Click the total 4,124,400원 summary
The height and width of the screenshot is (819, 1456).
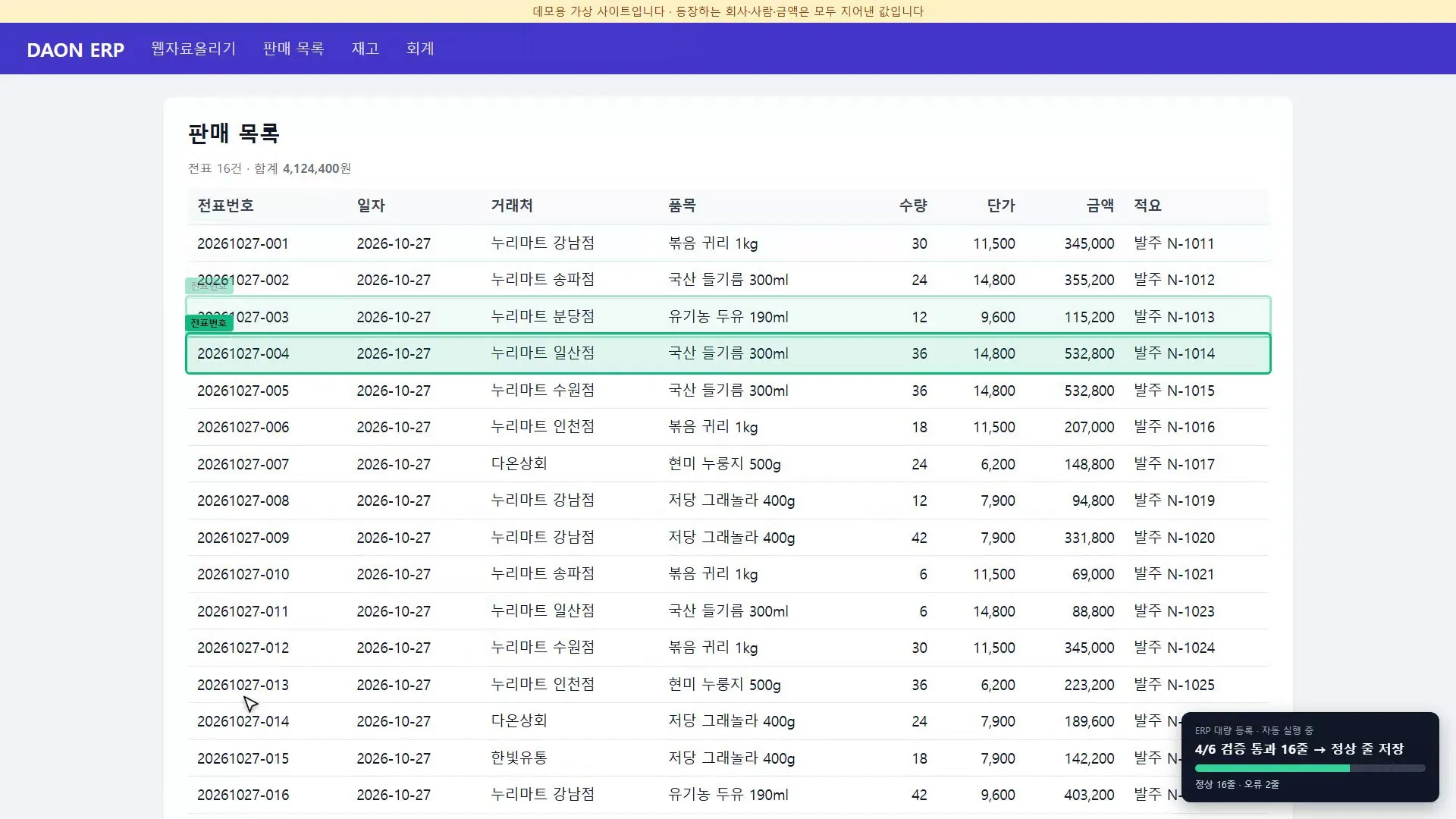[317, 168]
